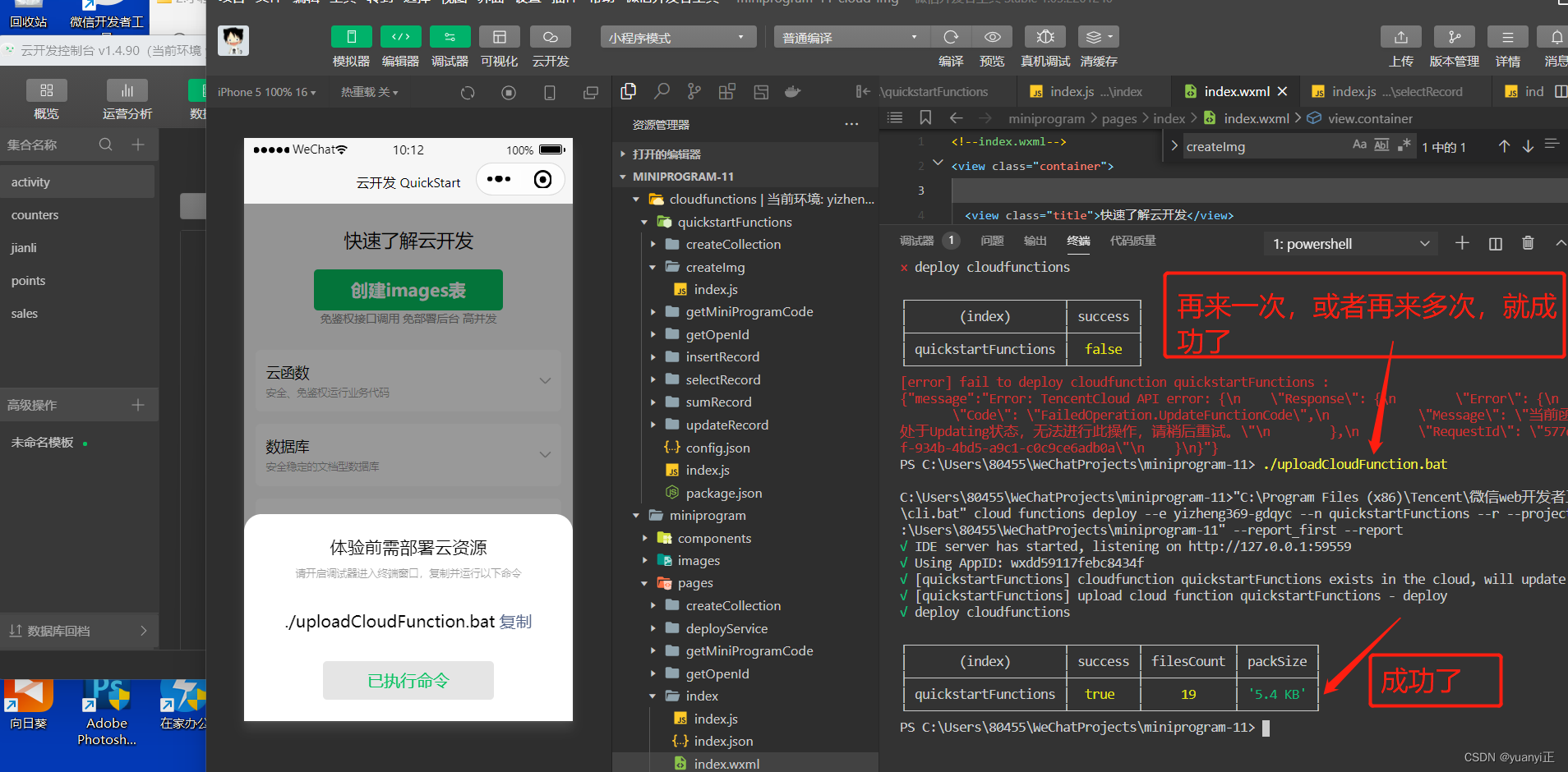The image size is (1568, 772).
Task: Open the details (详情) menu icon
Action: click(1507, 37)
